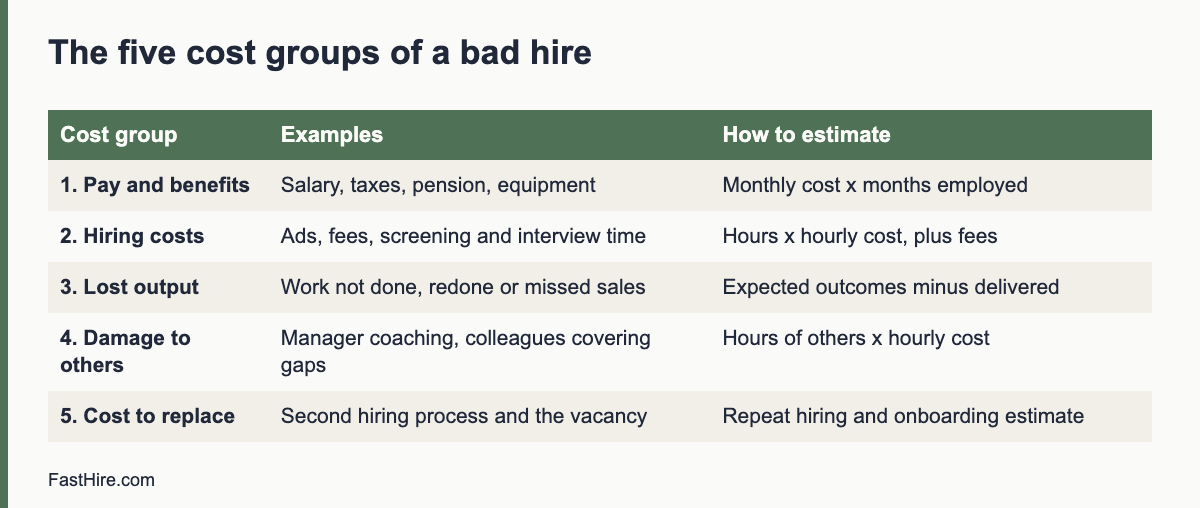Click the '3. Lost output' row label
The image size is (1200, 508).
[x=130, y=287]
